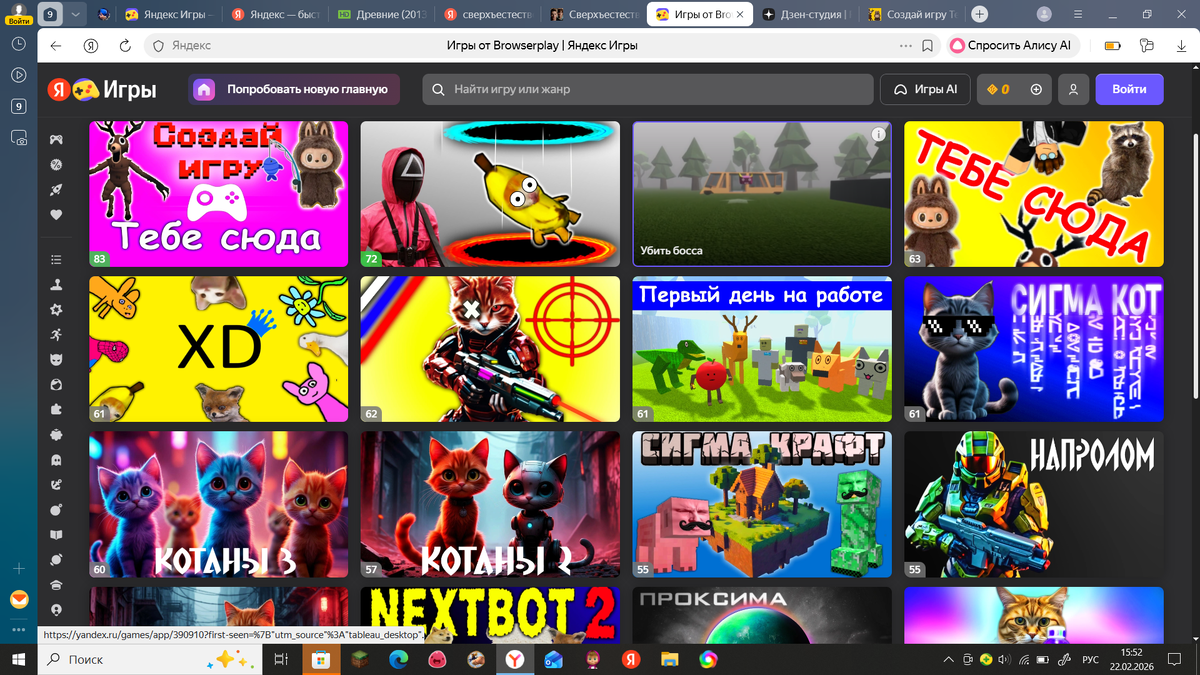The width and height of the screenshot is (1200, 675).
Task: Open the profile icon next to Войти
Action: pyautogui.click(x=1073, y=89)
